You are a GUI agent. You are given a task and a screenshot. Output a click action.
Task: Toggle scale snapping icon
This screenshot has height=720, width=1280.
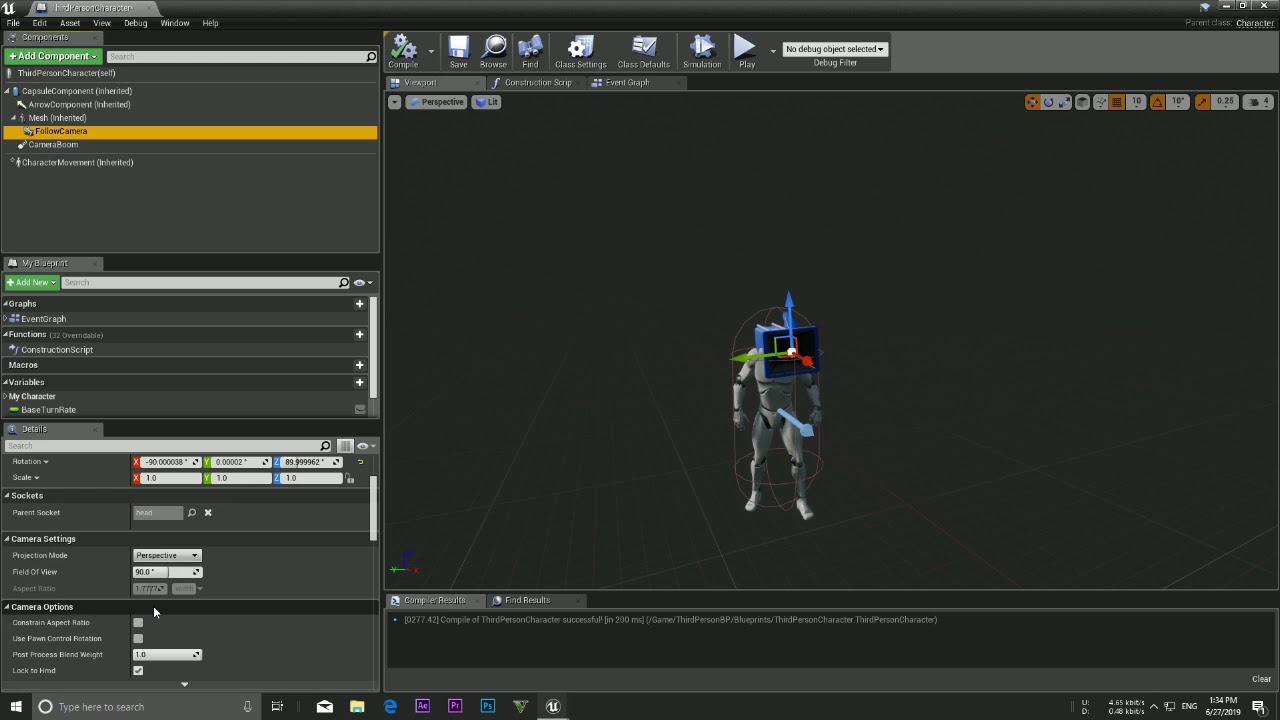pos(1202,102)
